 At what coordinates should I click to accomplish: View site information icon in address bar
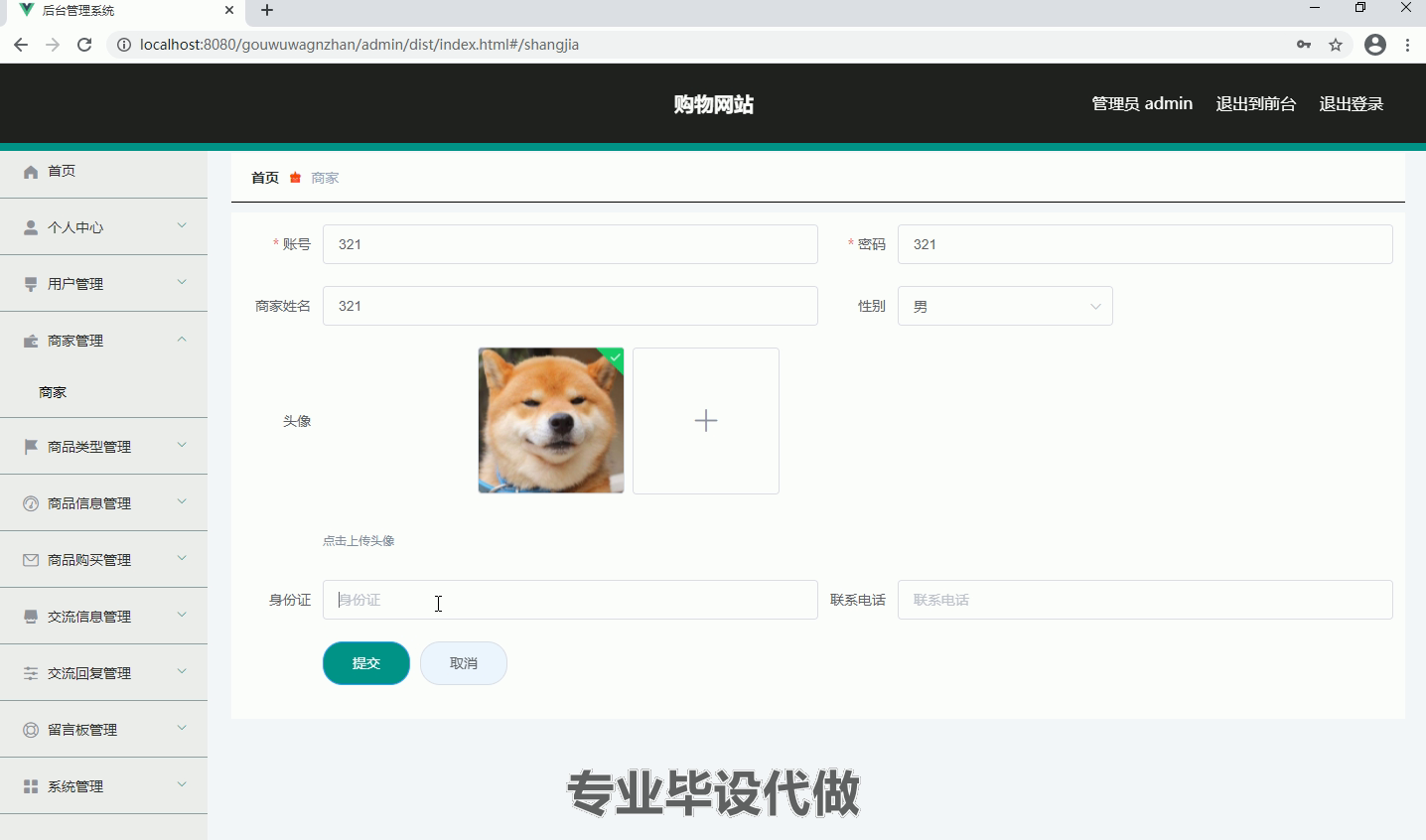124,45
